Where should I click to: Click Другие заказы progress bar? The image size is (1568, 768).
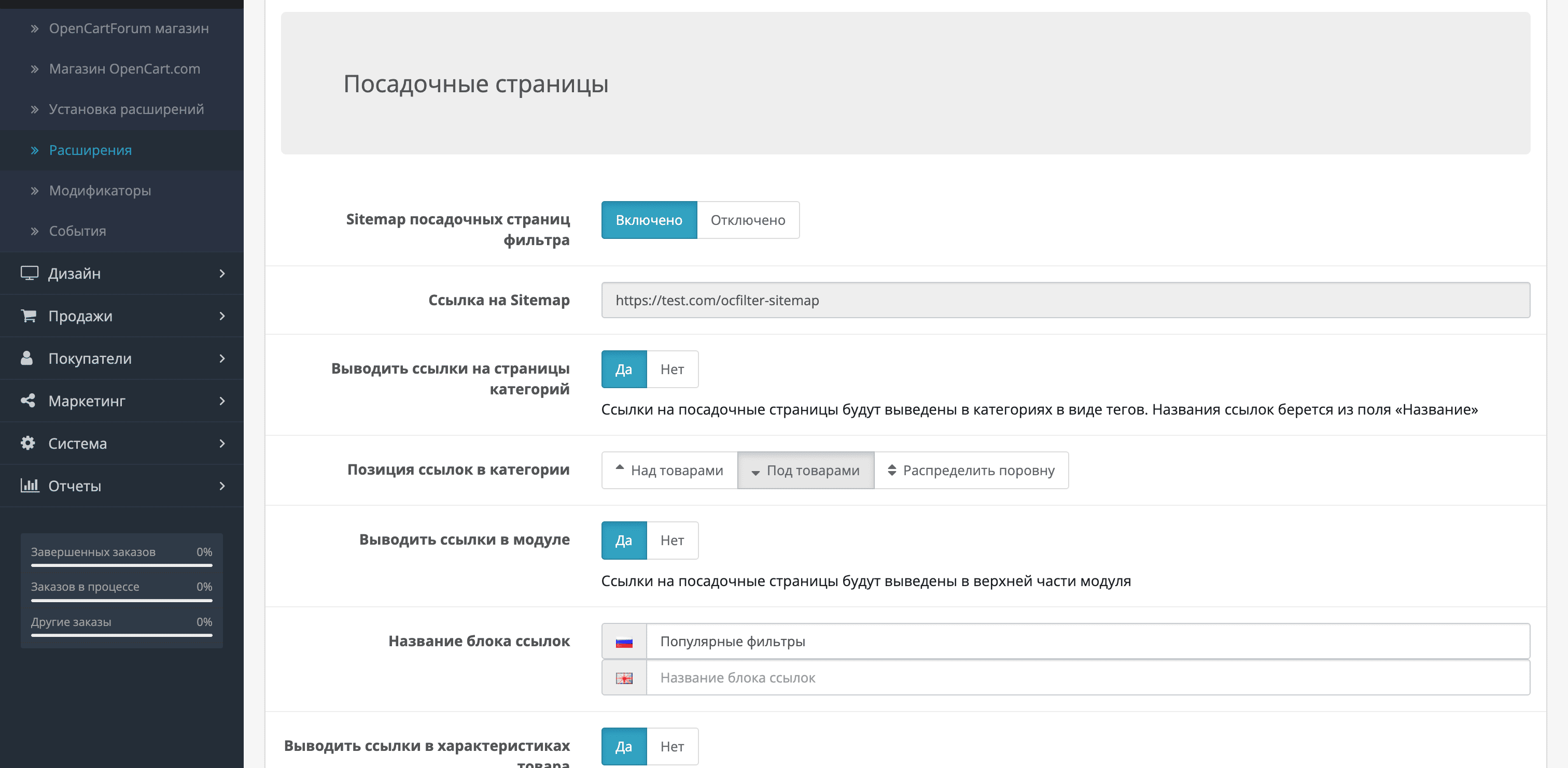point(122,635)
